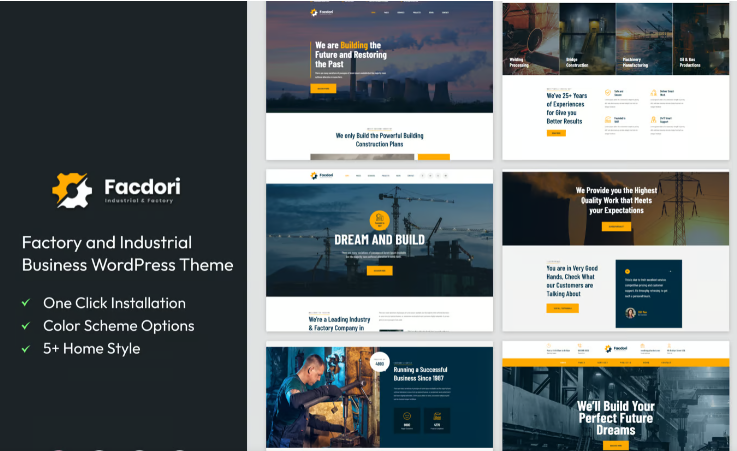Click We'll Build Your Perfect Future Dreams headline
Image resolution: width=737 pixels, height=451 pixels.
(616, 418)
